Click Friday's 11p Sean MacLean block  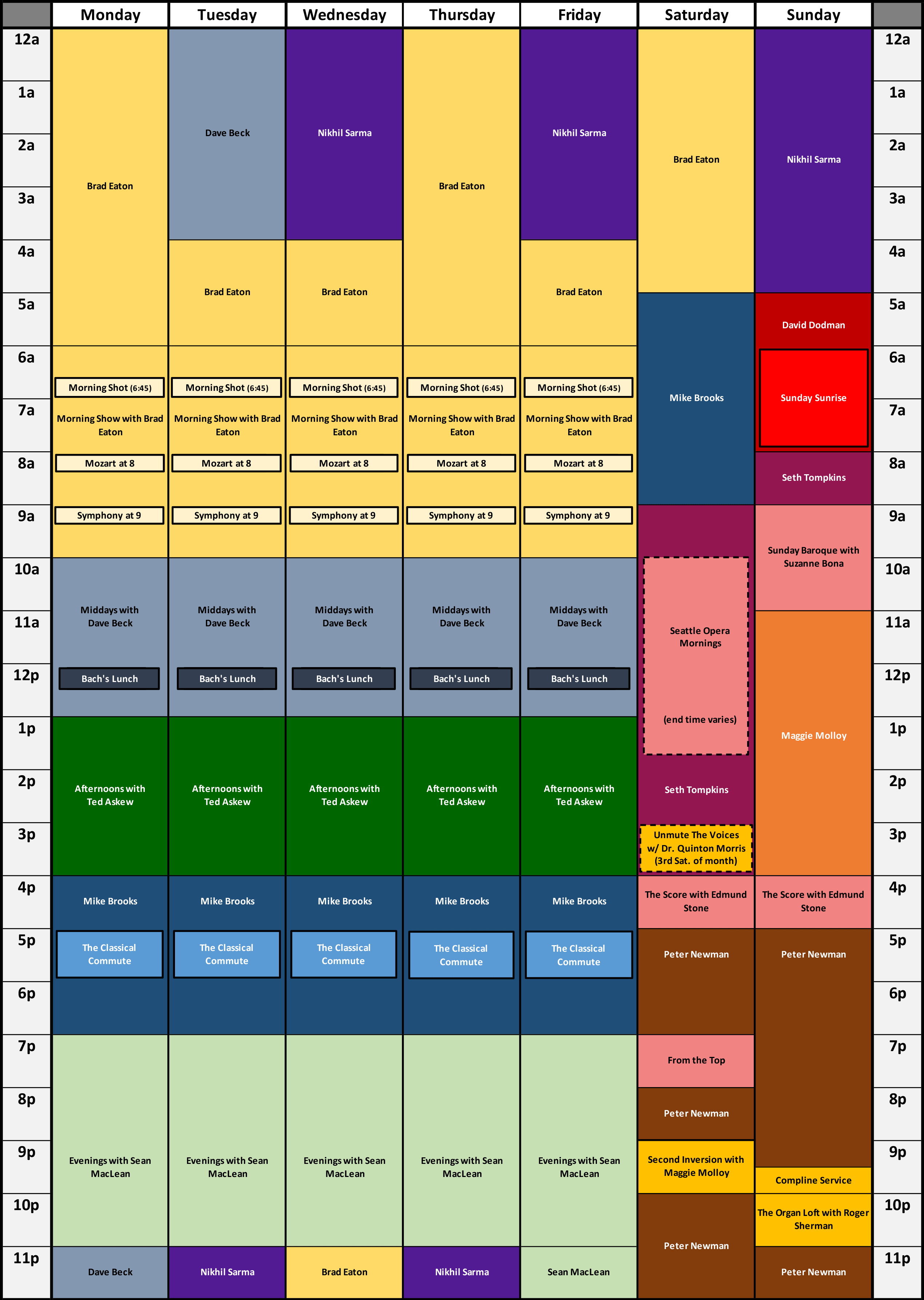pos(579,1272)
